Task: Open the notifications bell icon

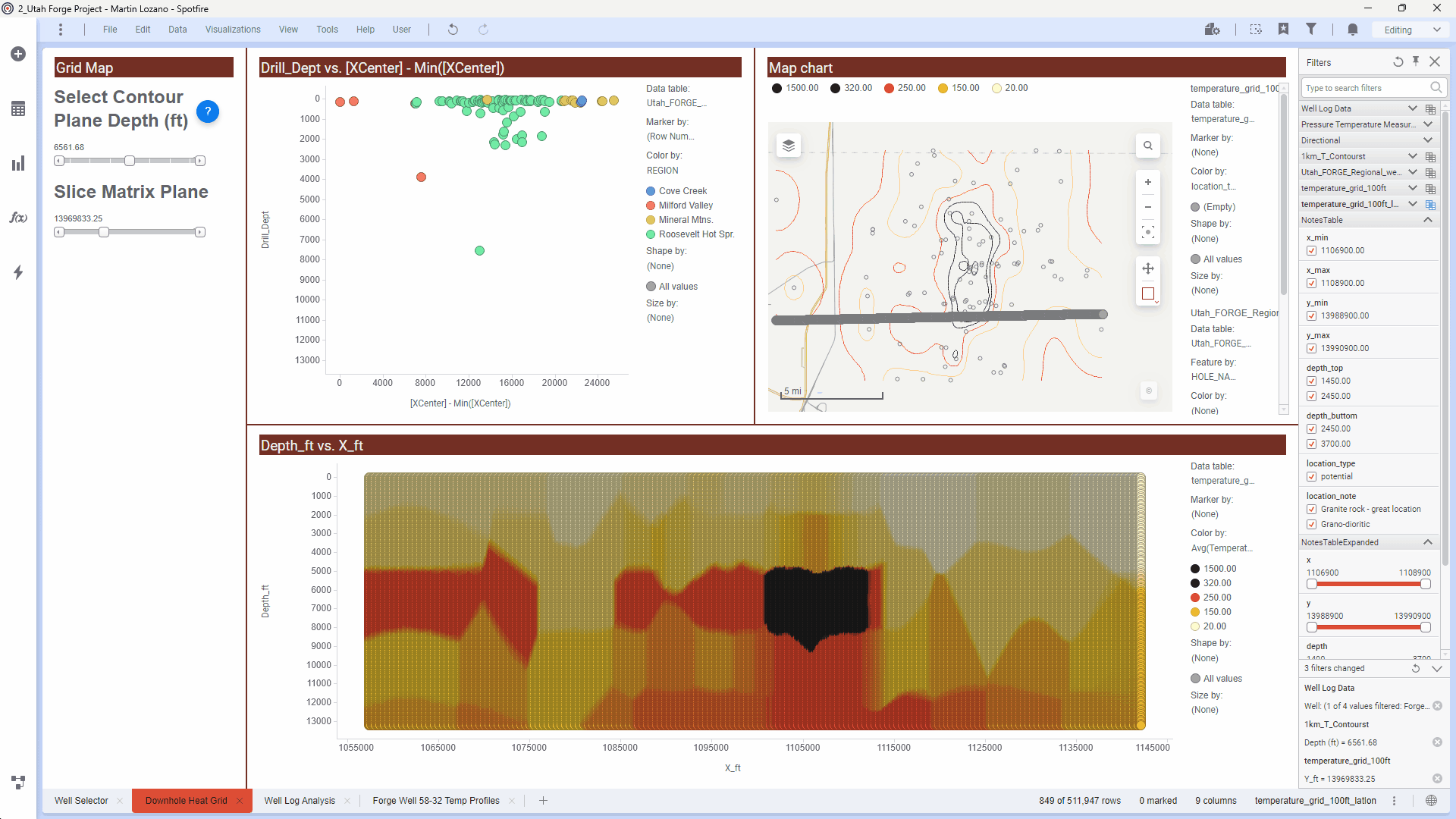Action: 1352,29
